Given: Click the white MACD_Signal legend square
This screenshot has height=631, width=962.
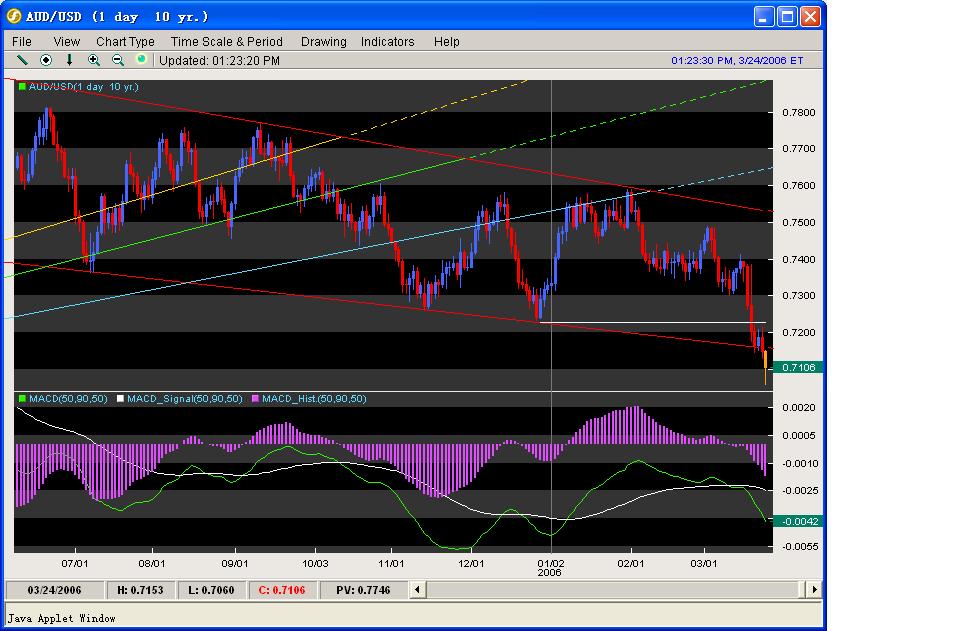Looking at the screenshot, I should coord(119,399).
